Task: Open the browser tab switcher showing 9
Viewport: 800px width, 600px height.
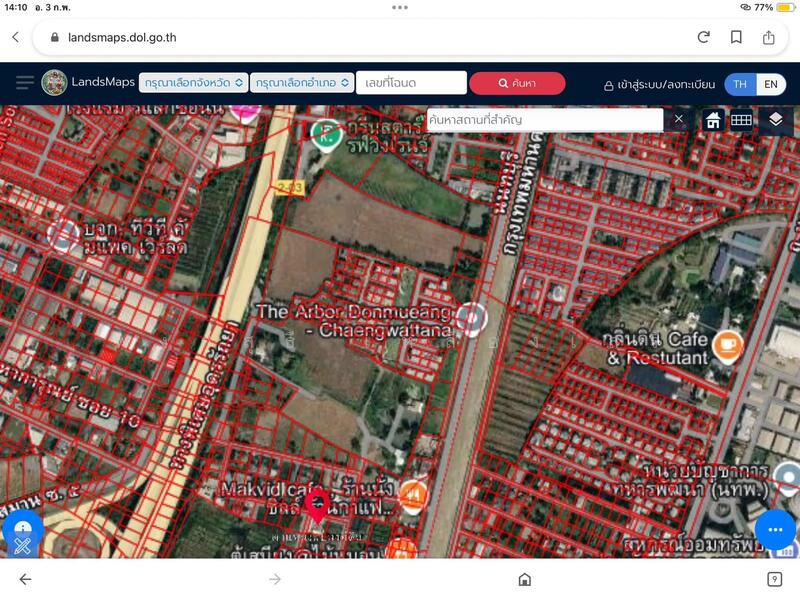Action: click(x=773, y=577)
